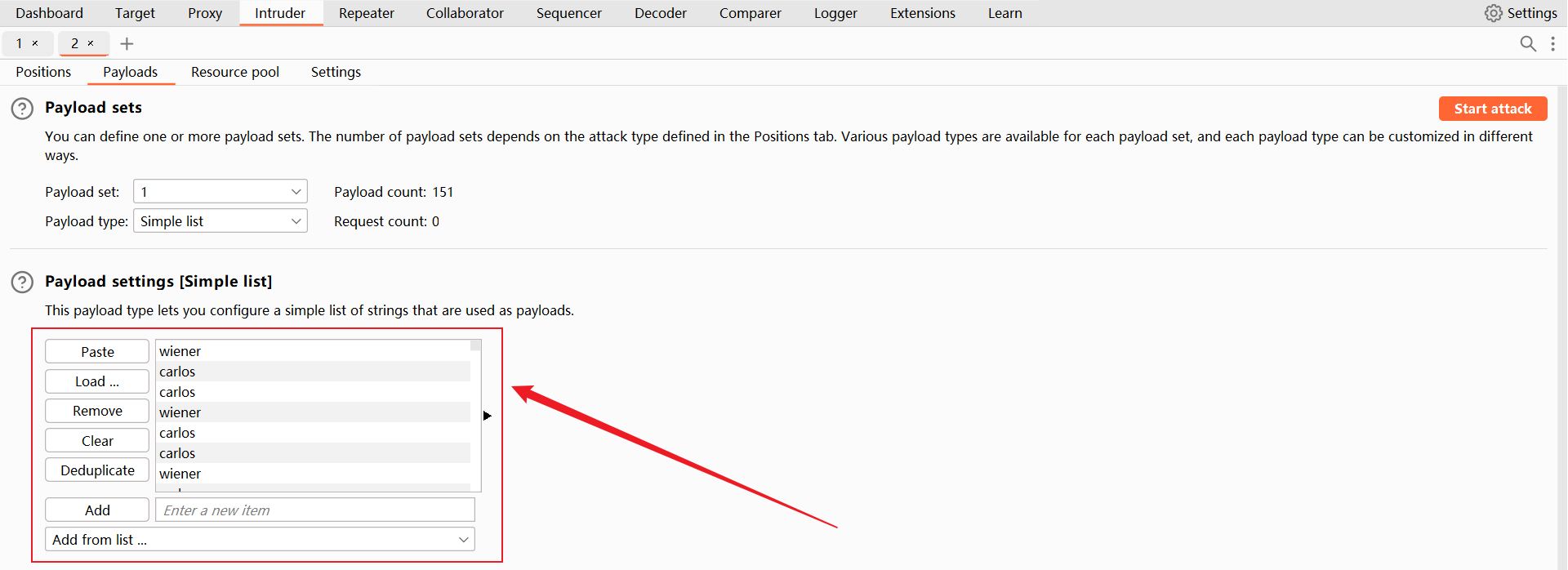Open the Payload type dropdown
Viewport: 1568px width, 570px height.
220,221
